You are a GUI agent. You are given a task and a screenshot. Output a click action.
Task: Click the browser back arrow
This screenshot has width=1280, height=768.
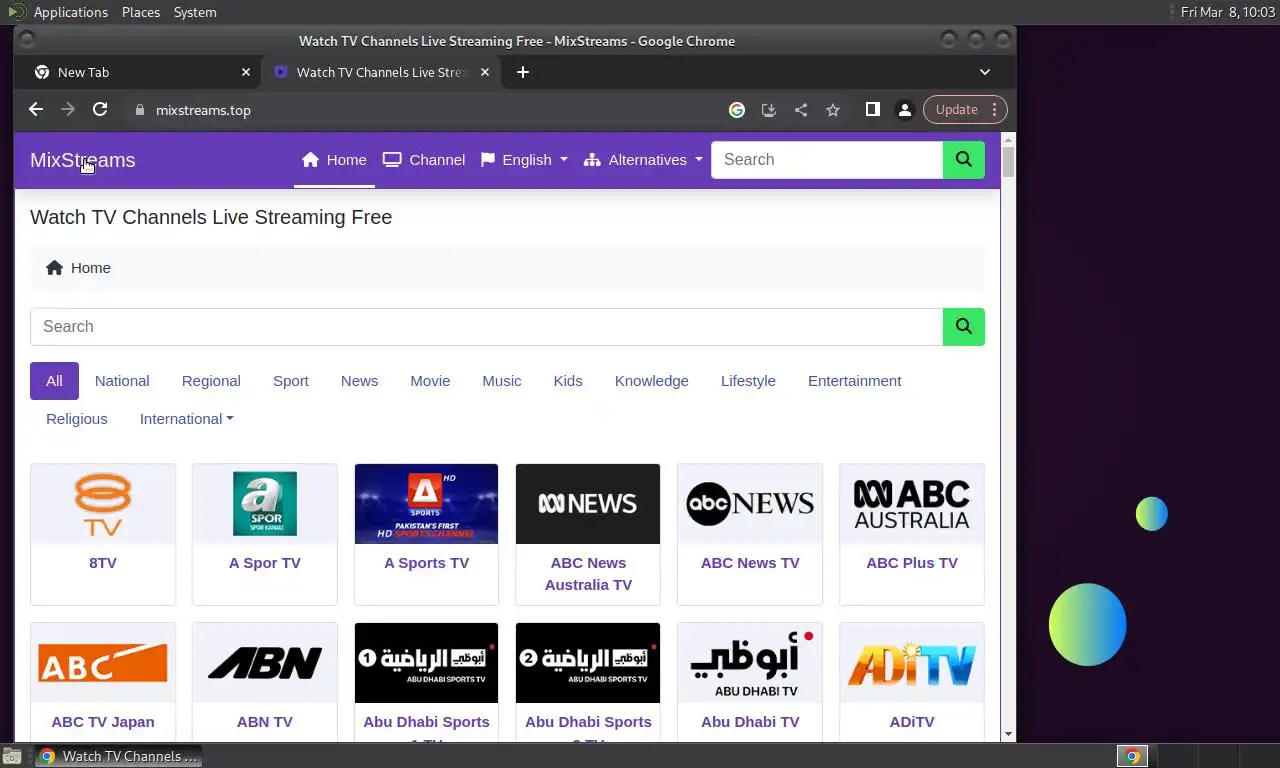(x=36, y=110)
